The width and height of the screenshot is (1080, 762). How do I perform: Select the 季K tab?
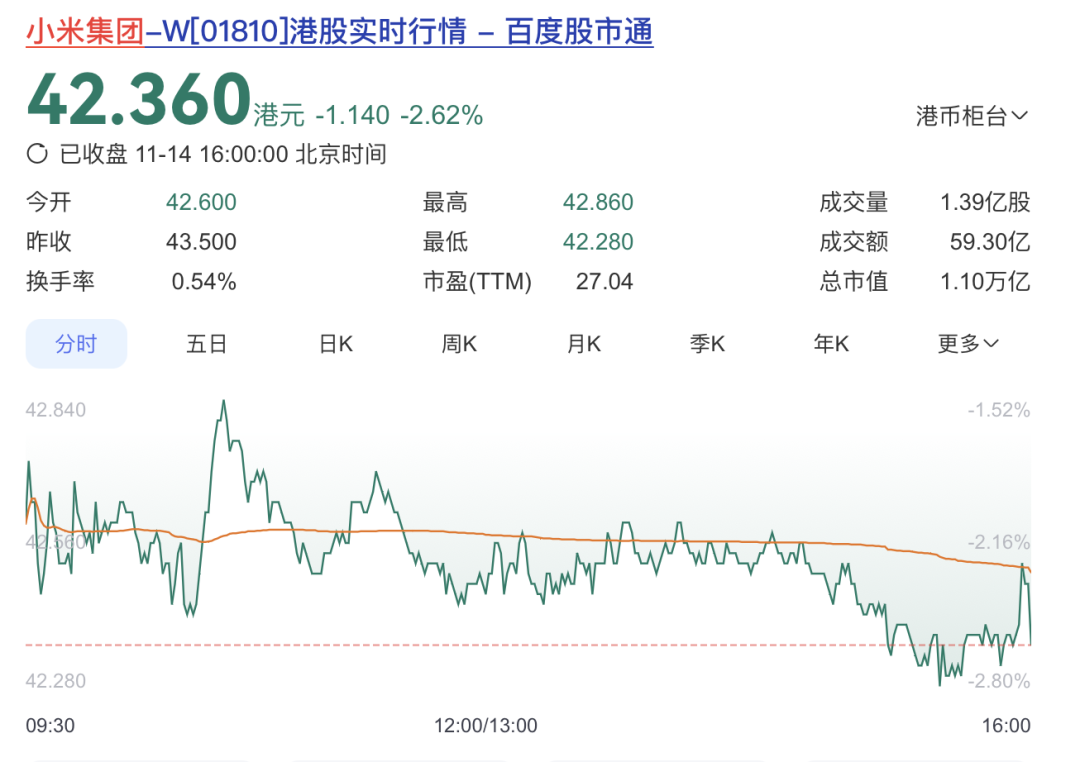pos(707,343)
